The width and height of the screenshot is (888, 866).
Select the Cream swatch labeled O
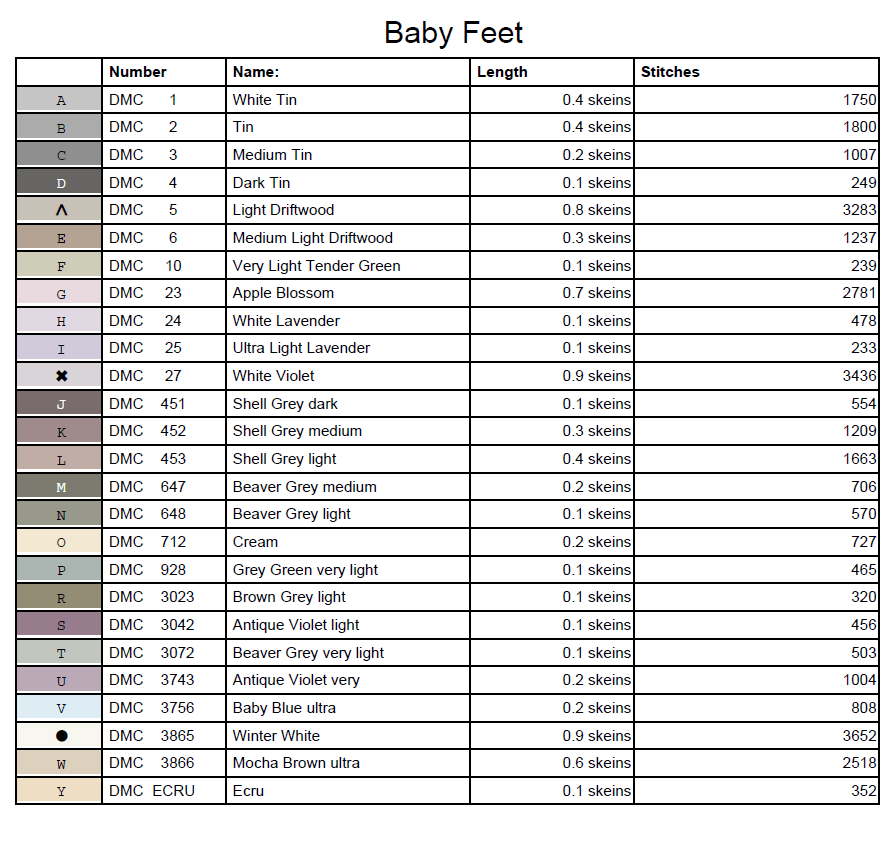[x=60, y=542]
